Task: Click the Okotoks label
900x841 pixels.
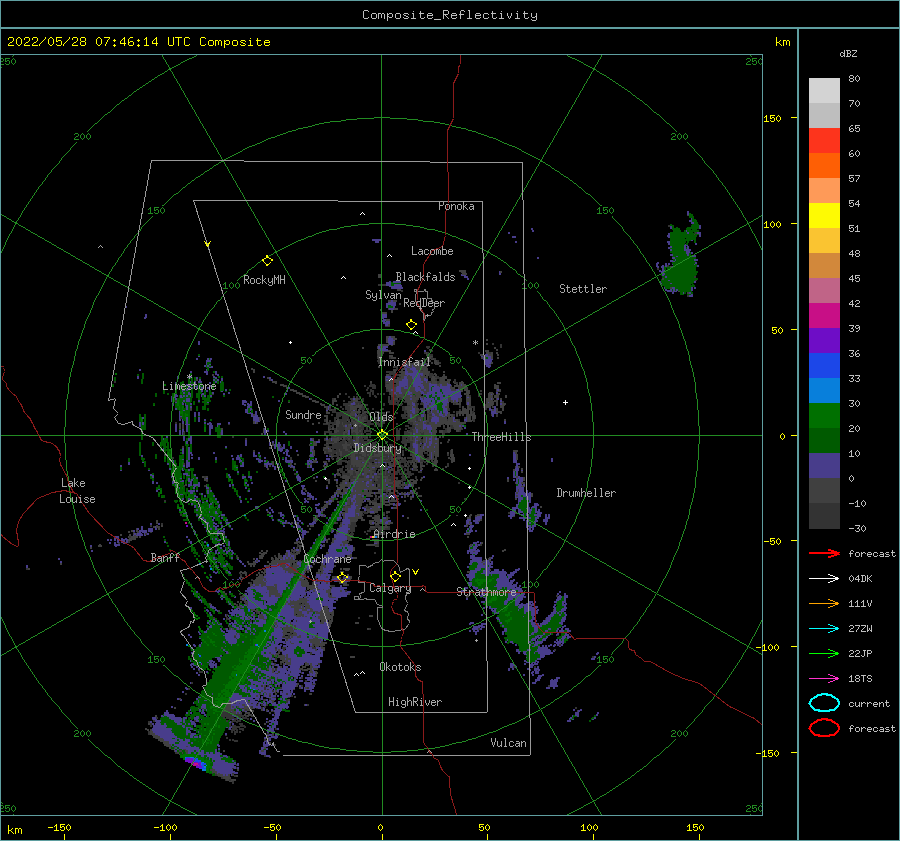Action: point(400,667)
